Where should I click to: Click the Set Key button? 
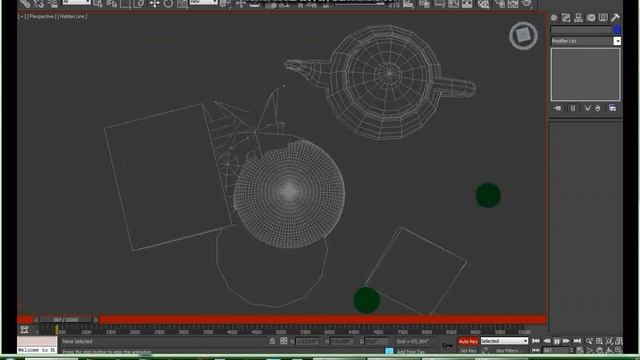(468, 351)
